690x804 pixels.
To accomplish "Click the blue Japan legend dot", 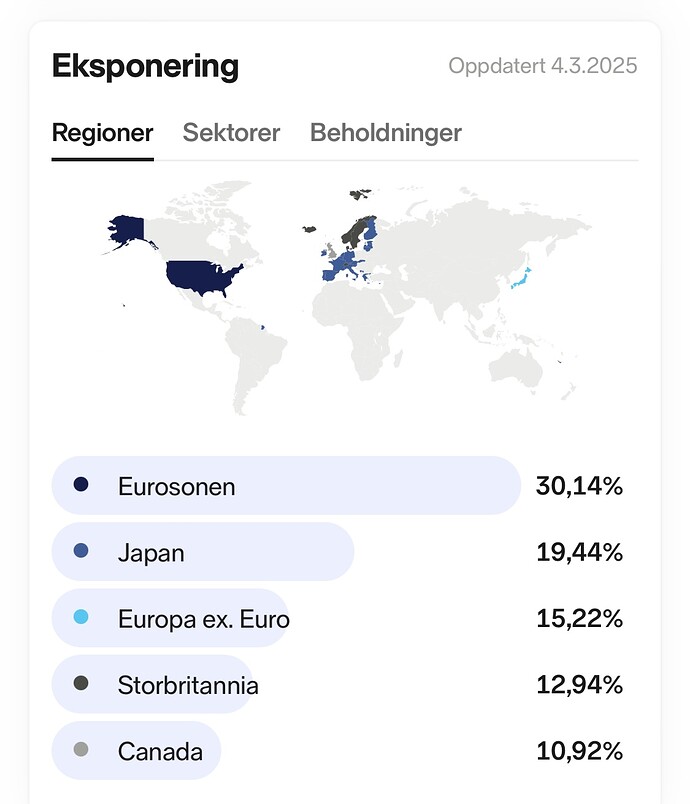I will [81, 551].
